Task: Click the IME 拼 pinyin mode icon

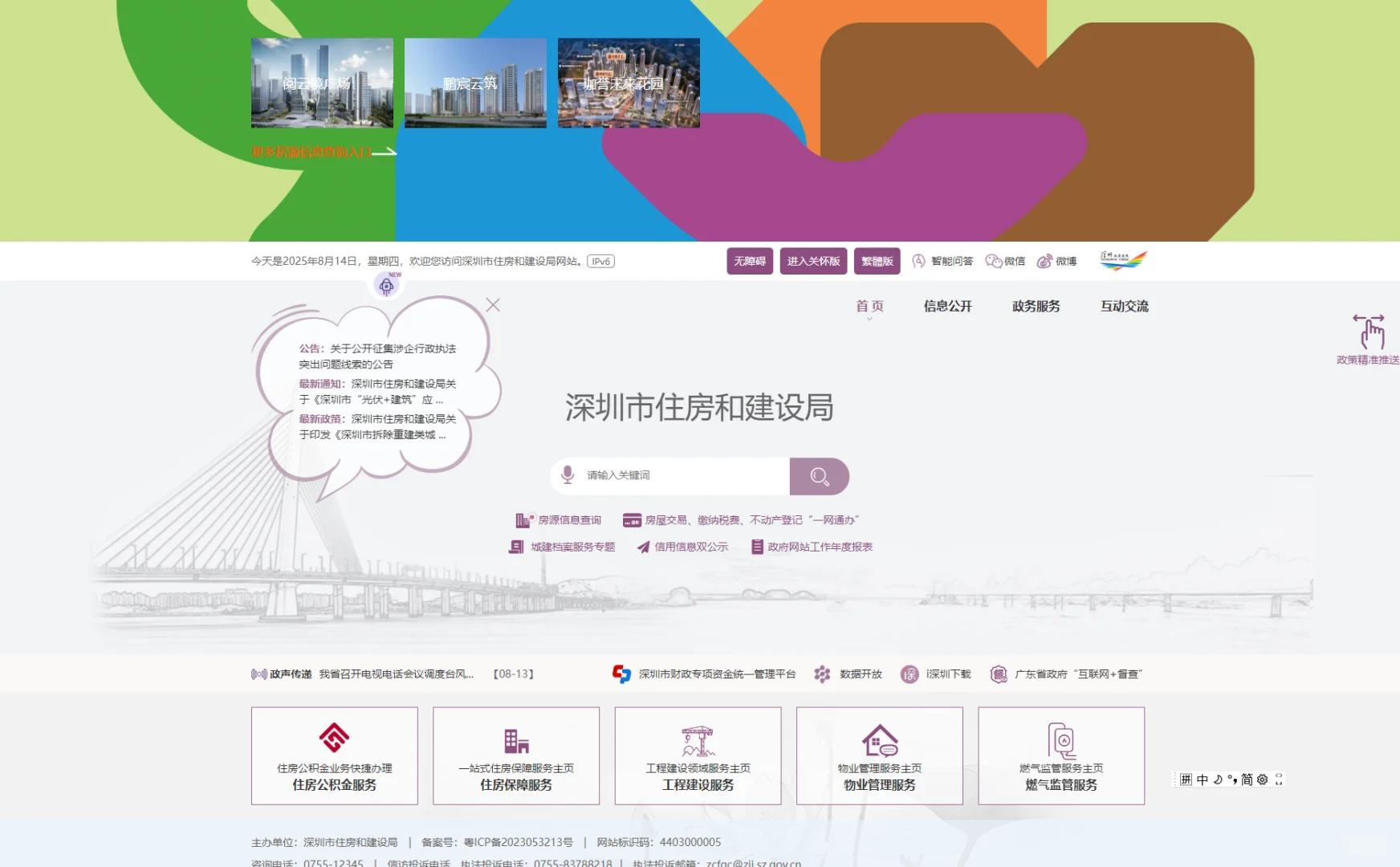Action: tap(1186, 779)
